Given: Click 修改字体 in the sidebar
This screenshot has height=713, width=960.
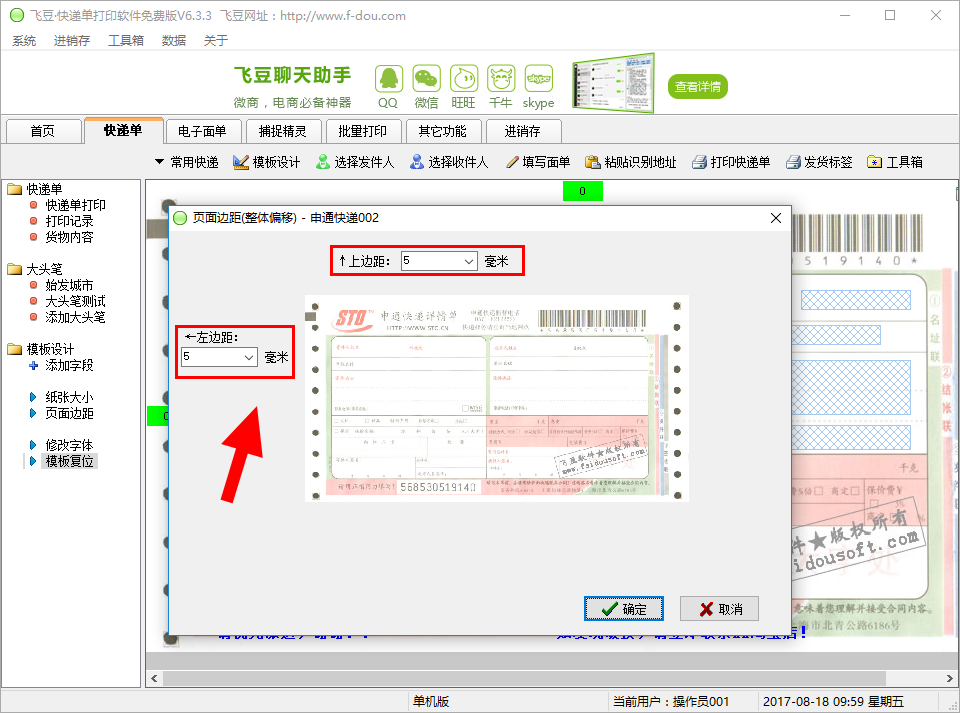Looking at the screenshot, I should [69, 445].
